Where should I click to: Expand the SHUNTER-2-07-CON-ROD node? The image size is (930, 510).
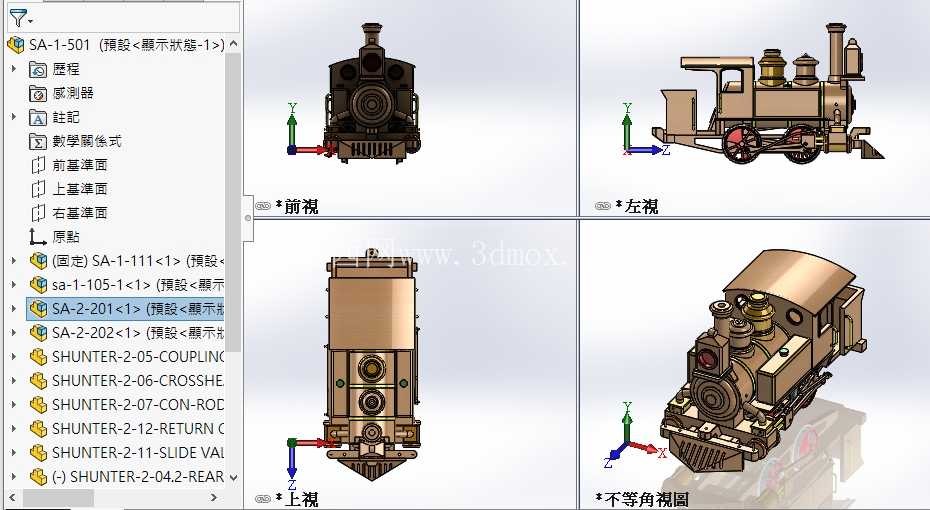pyautogui.click(x=14, y=404)
